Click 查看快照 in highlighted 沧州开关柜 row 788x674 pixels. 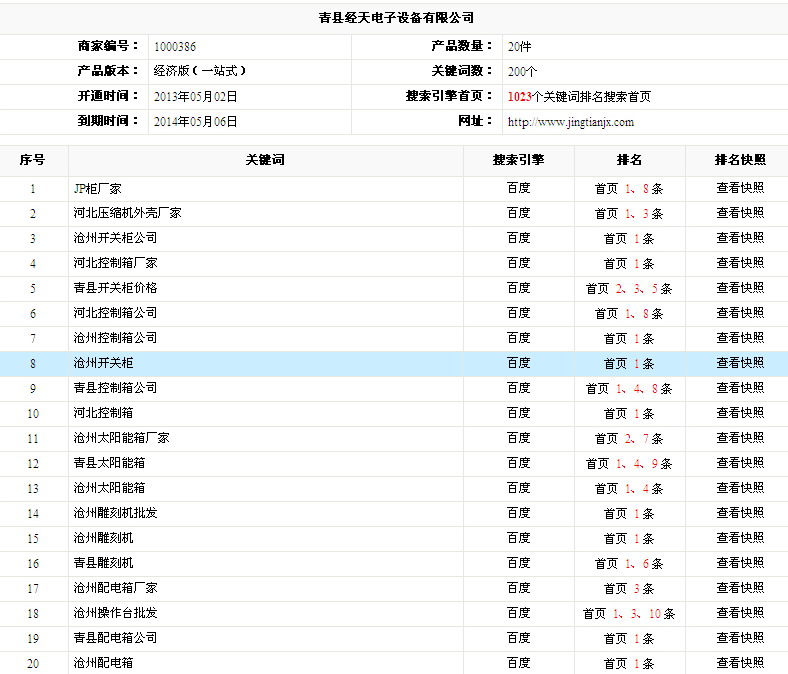pos(740,363)
